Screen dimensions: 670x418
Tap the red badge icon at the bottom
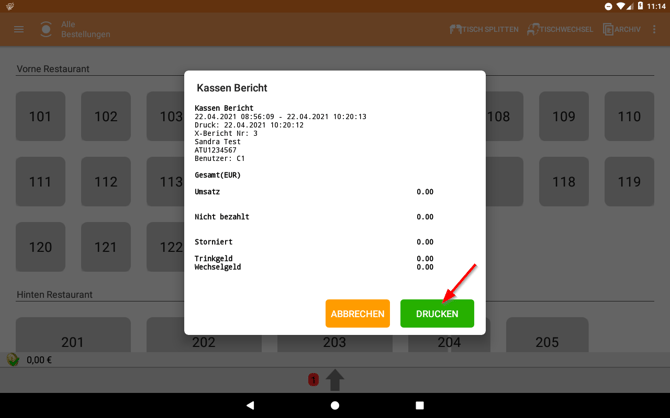pyautogui.click(x=313, y=379)
